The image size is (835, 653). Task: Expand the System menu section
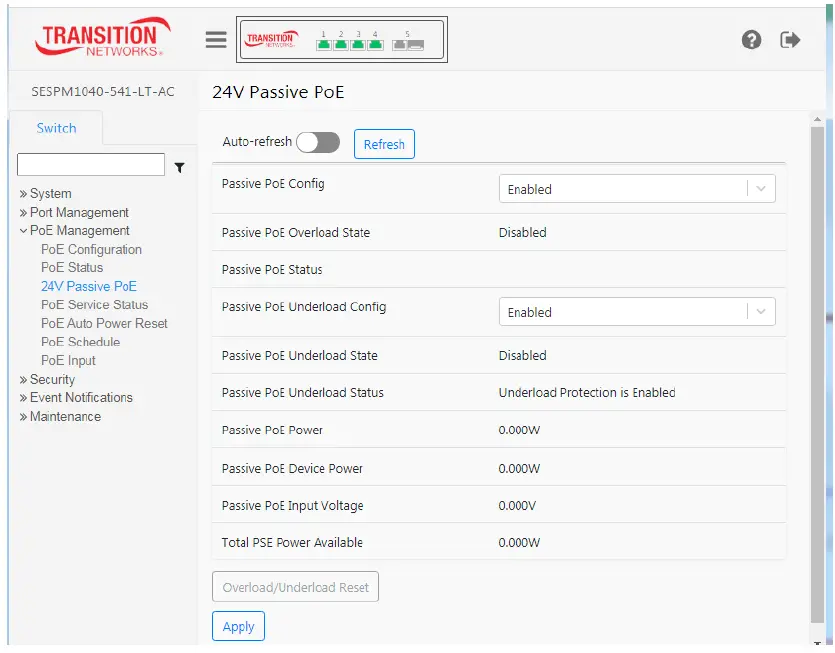pyautogui.click(x=50, y=194)
